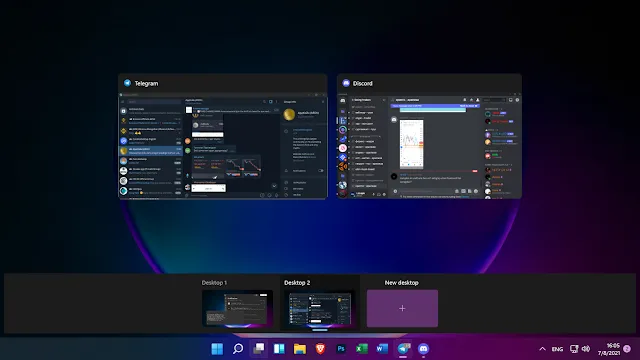Click the Discord window title text
Screen dimensions: 640x360
click(x=362, y=83)
